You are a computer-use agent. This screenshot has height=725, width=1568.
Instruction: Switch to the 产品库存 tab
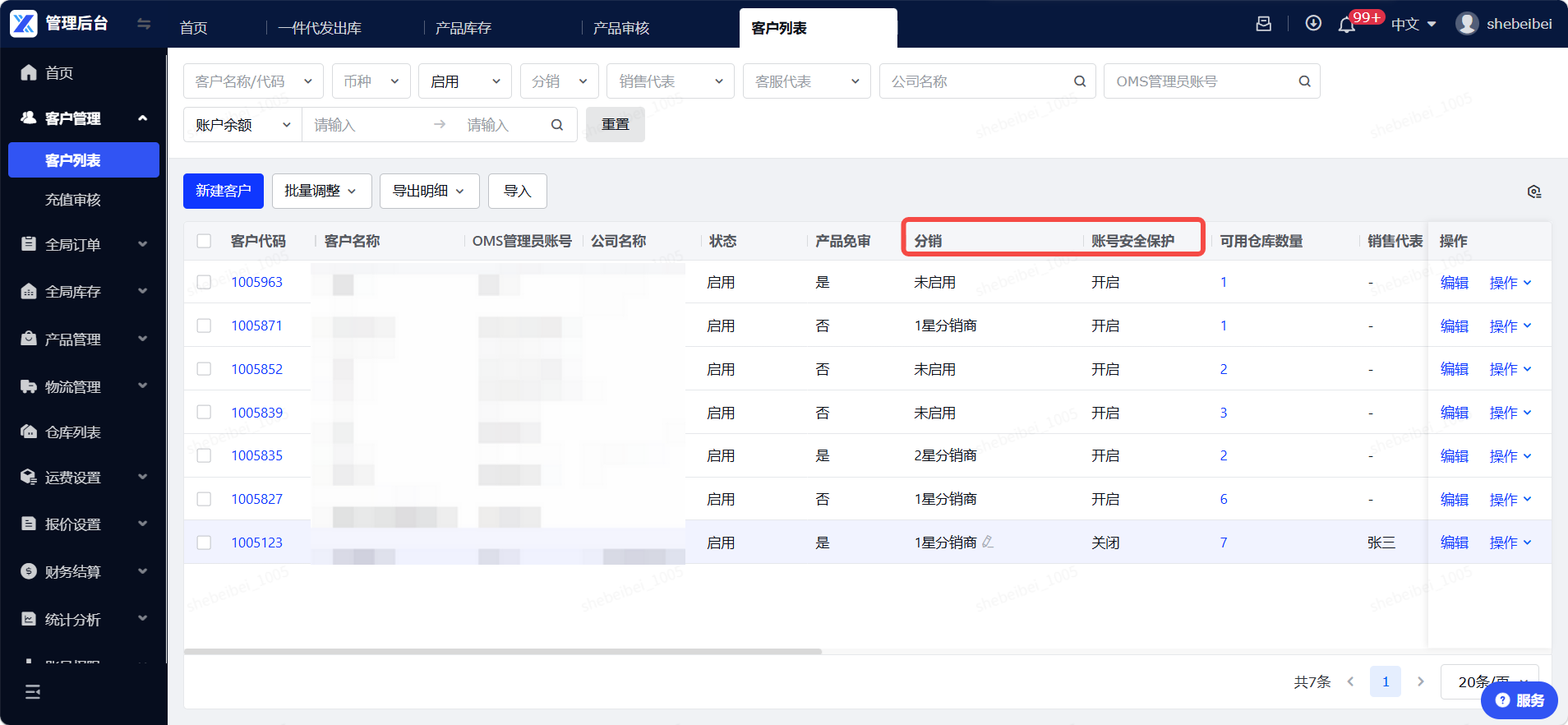coord(463,28)
